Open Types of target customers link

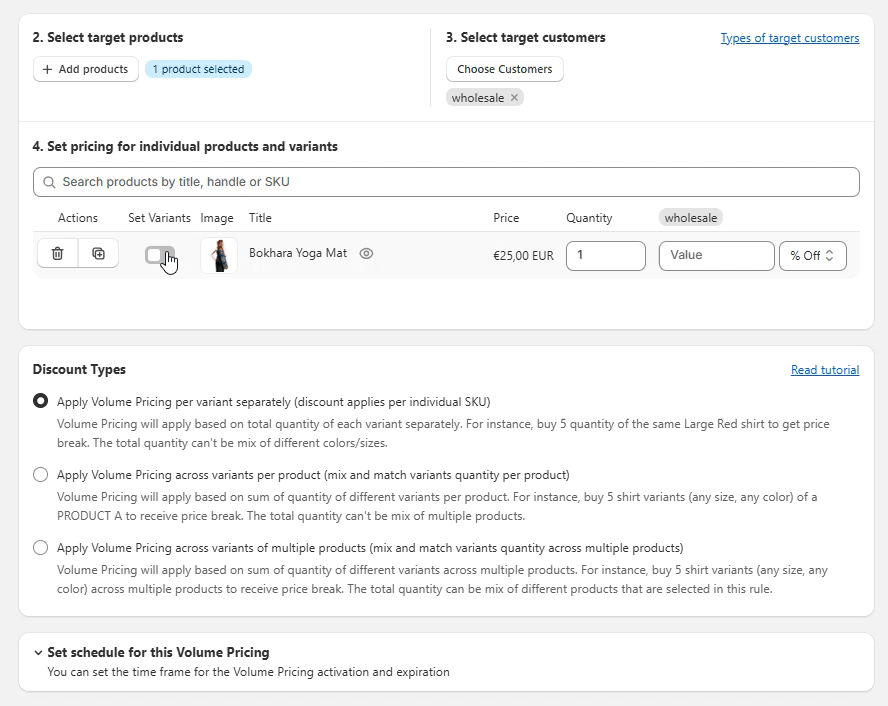pos(789,38)
